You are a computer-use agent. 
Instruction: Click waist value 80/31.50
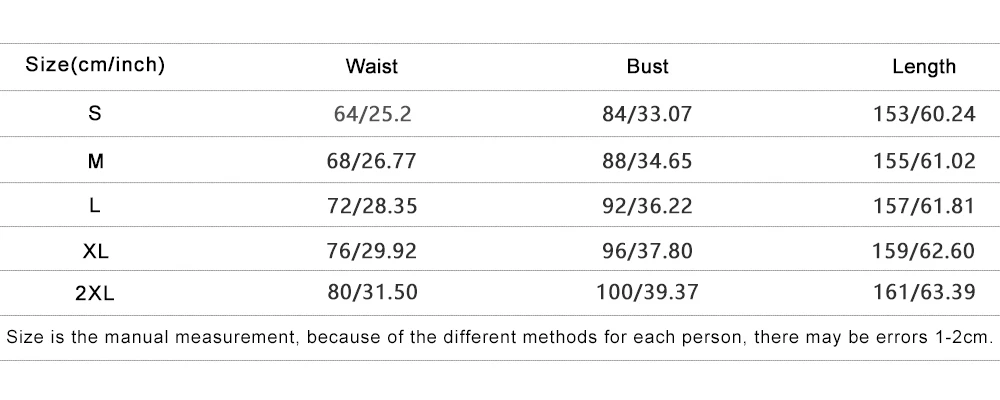373,294
